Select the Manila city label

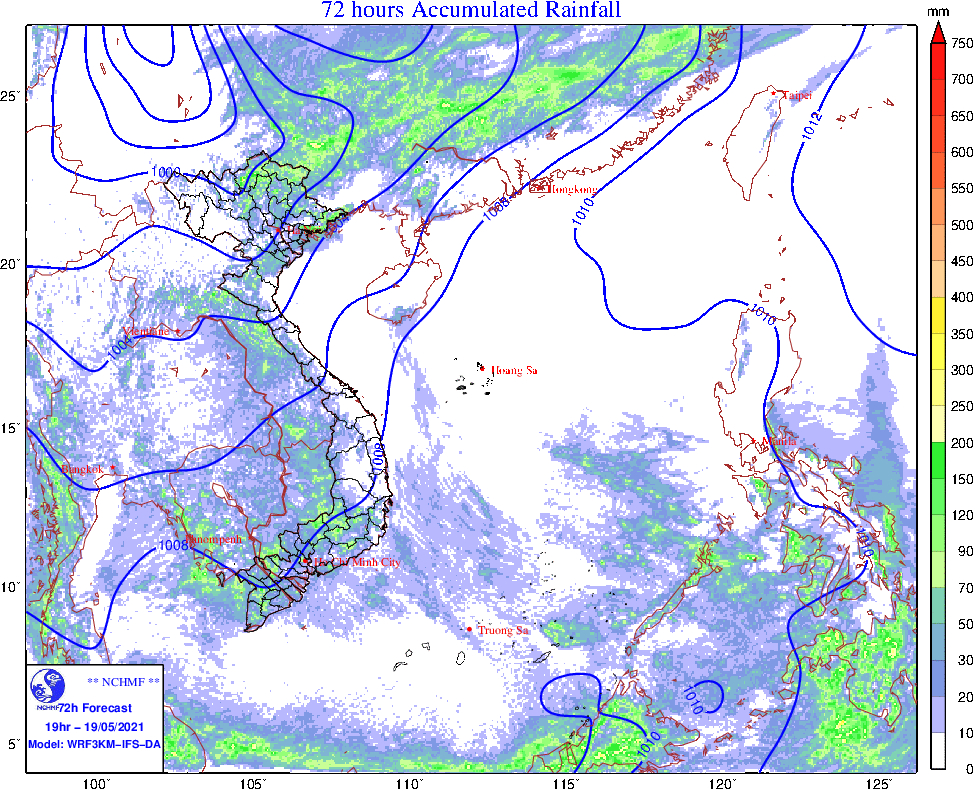click(x=779, y=440)
